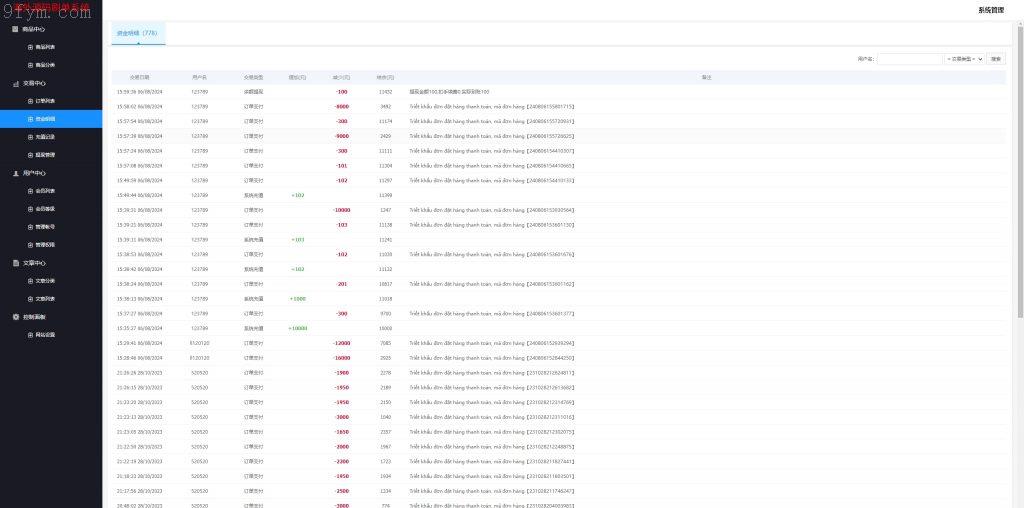Go to 会员列表 in the sidebar

pos(45,191)
